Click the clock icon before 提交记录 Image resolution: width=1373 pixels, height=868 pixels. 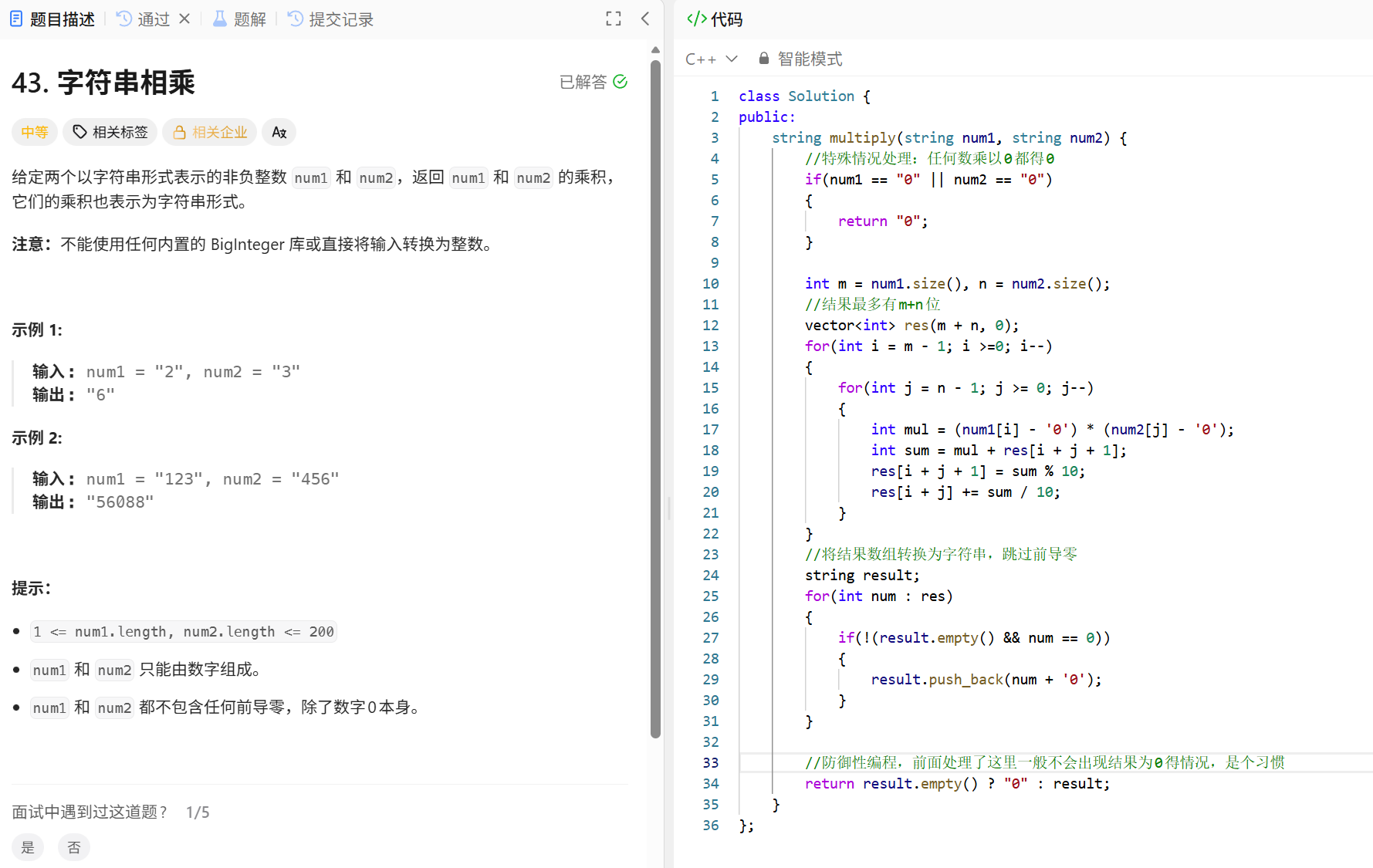click(x=294, y=19)
